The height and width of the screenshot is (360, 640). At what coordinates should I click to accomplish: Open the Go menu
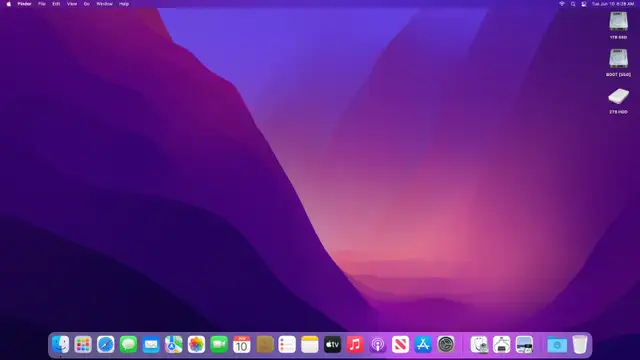87,4
